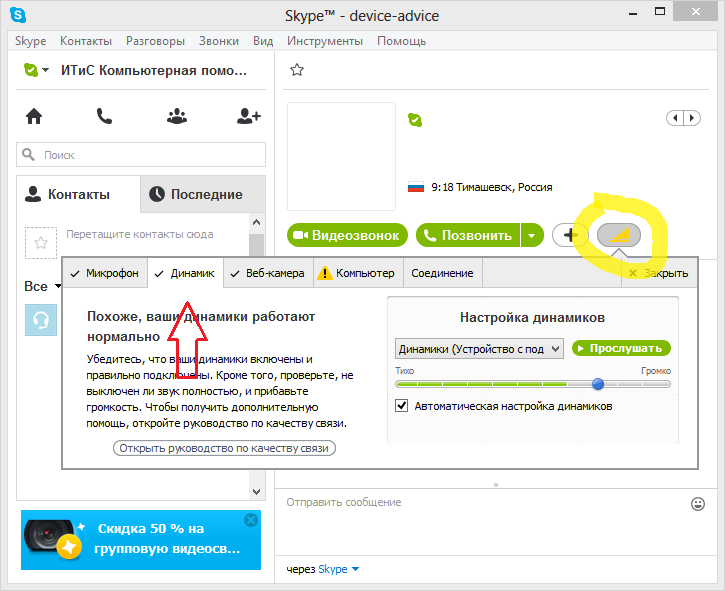Open the Звонки menu
Image resolution: width=725 pixels, height=591 pixels.
(219, 41)
